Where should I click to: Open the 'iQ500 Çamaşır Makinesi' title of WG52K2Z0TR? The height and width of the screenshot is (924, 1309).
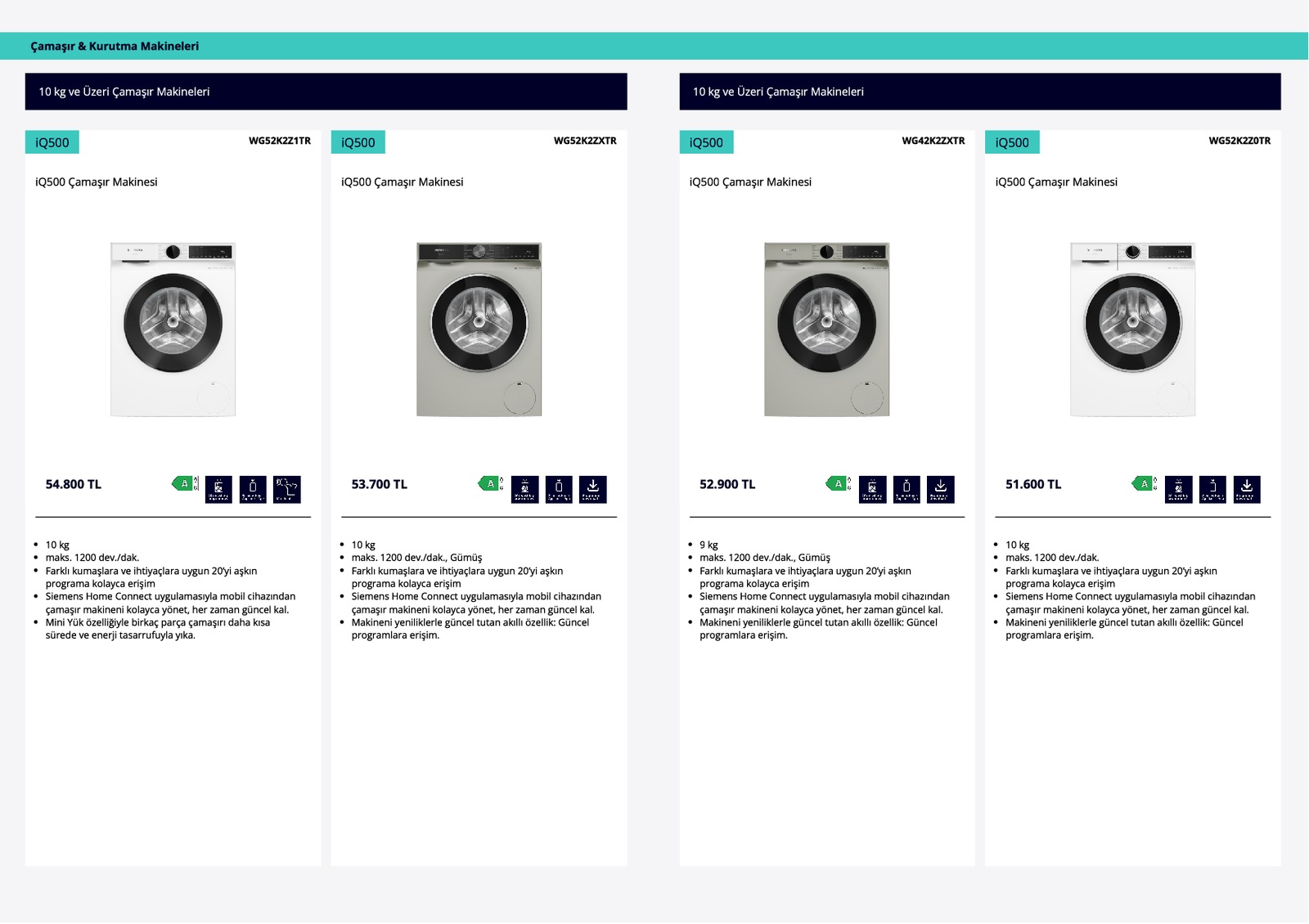click(x=1057, y=182)
